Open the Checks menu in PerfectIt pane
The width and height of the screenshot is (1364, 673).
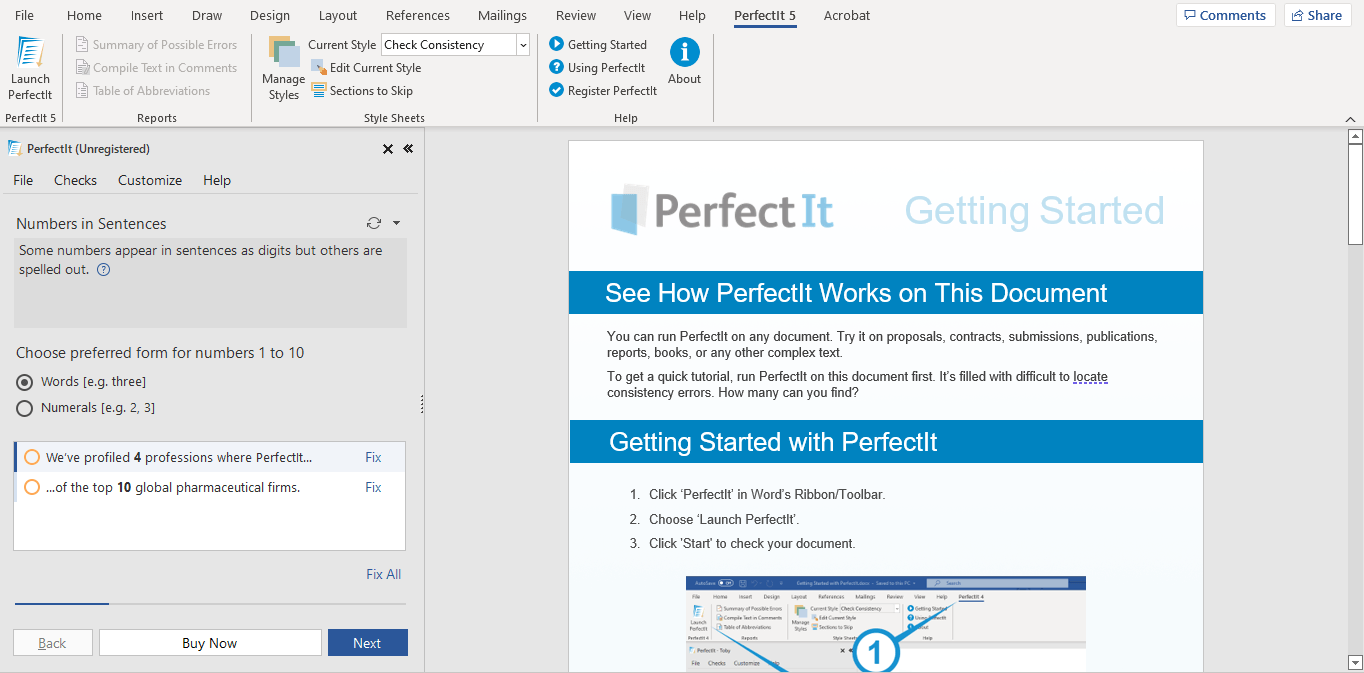(75, 180)
